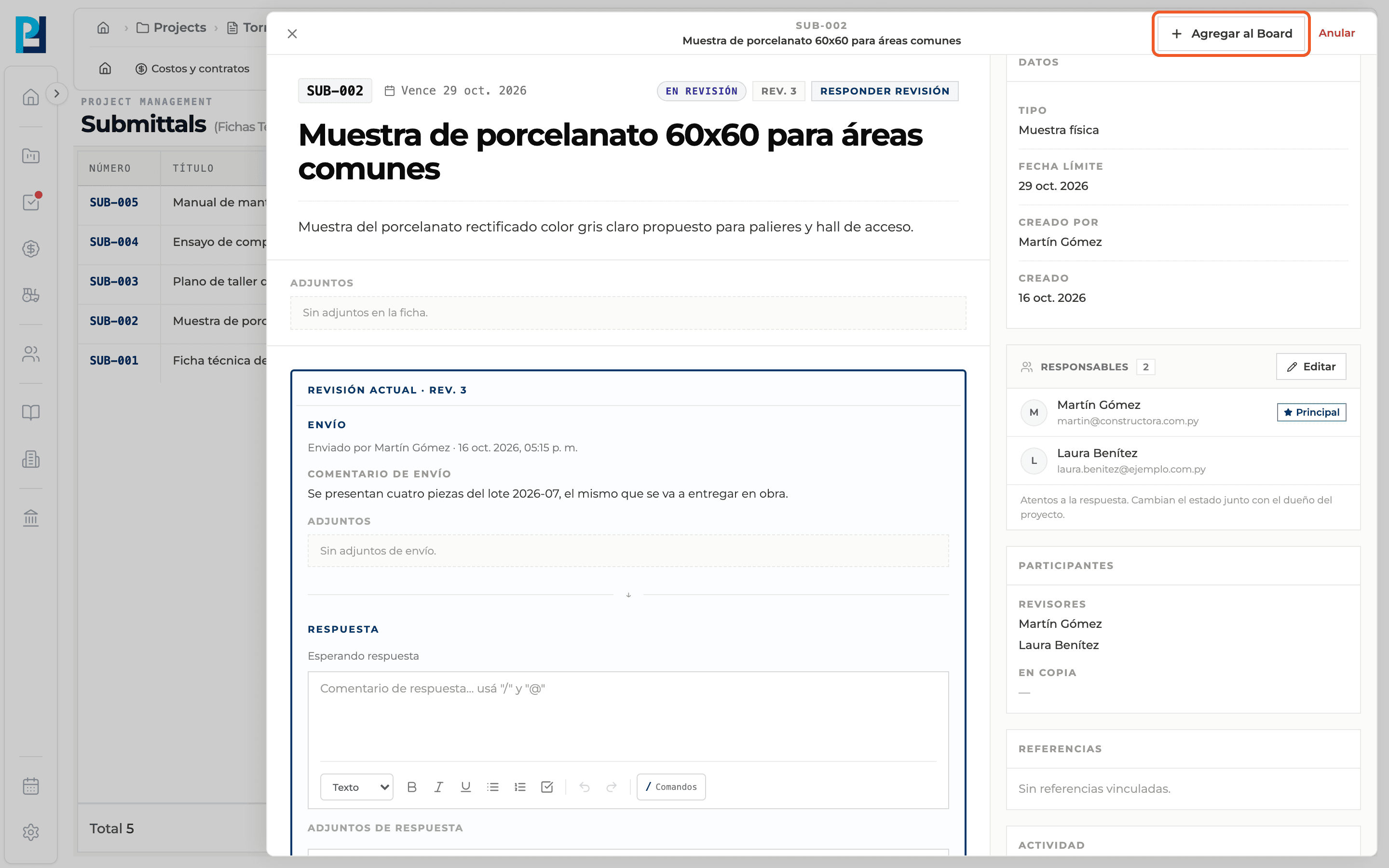
Task: Open Responder Revisión action
Action: (x=885, y=91)
